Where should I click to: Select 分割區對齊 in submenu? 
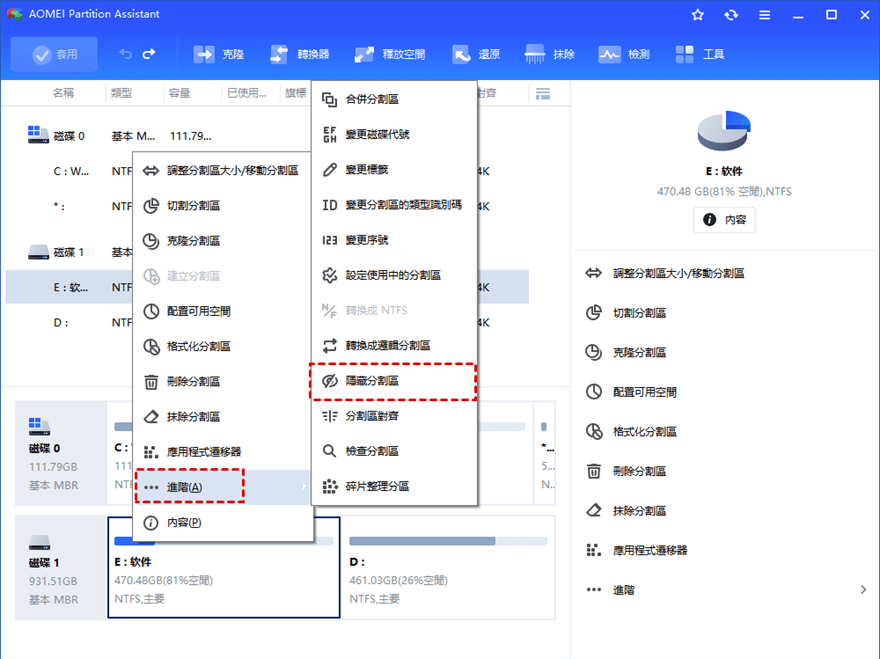pos(394,416)
